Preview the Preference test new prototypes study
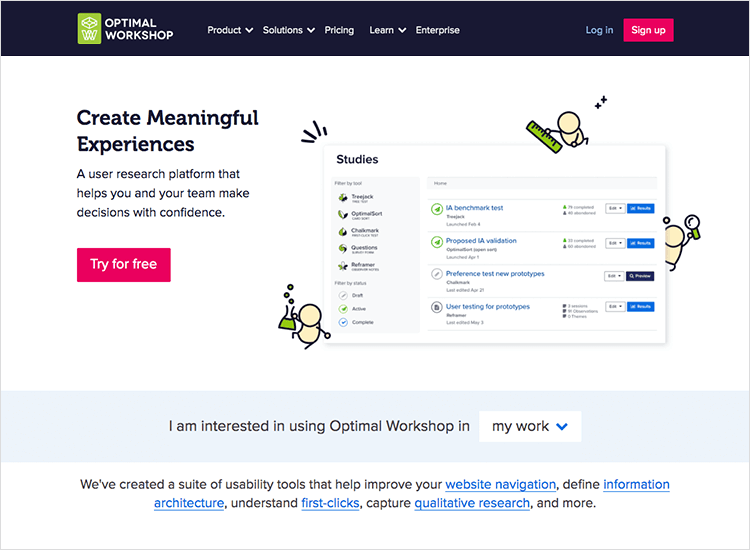Screen dimensions: 750x550 (640, 276)
